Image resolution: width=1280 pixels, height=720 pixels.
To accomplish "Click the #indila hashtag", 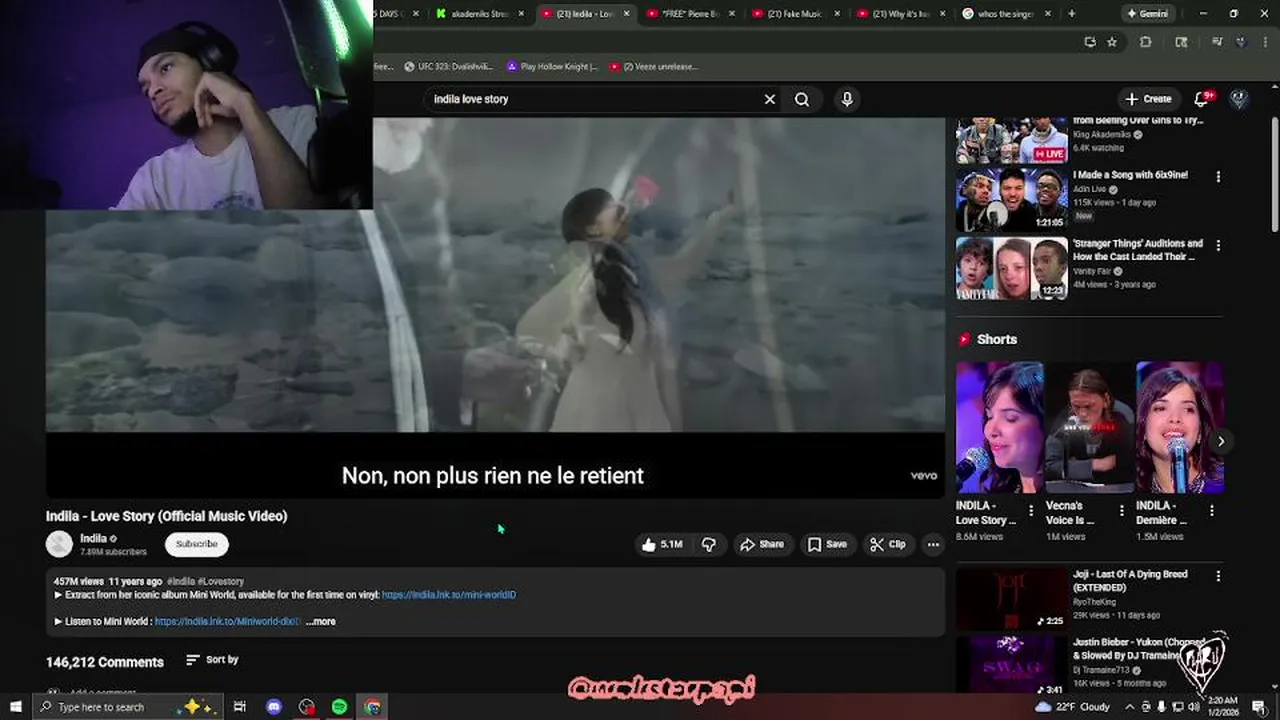I will [181, 581].
